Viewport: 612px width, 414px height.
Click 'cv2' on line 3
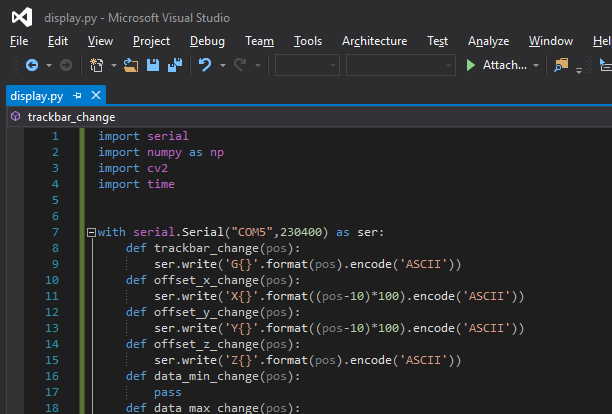pos(158,168)
